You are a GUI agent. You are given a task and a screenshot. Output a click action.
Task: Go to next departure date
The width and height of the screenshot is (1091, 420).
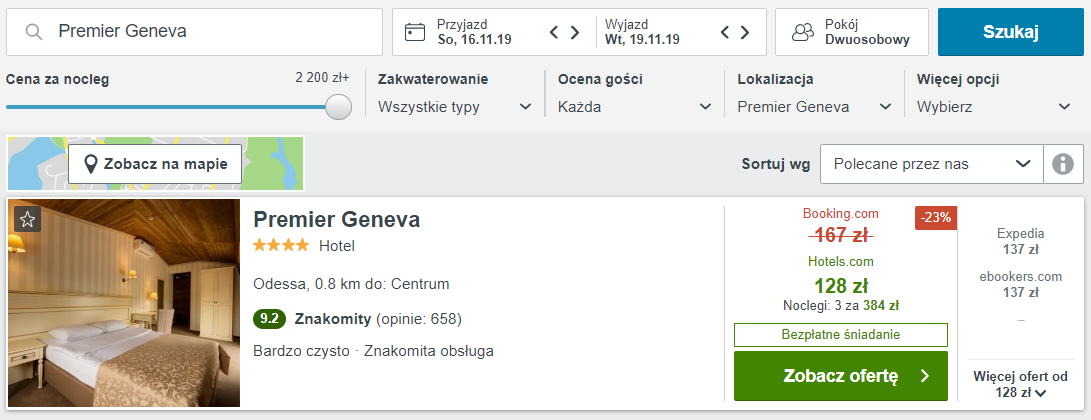coord(746,32)
